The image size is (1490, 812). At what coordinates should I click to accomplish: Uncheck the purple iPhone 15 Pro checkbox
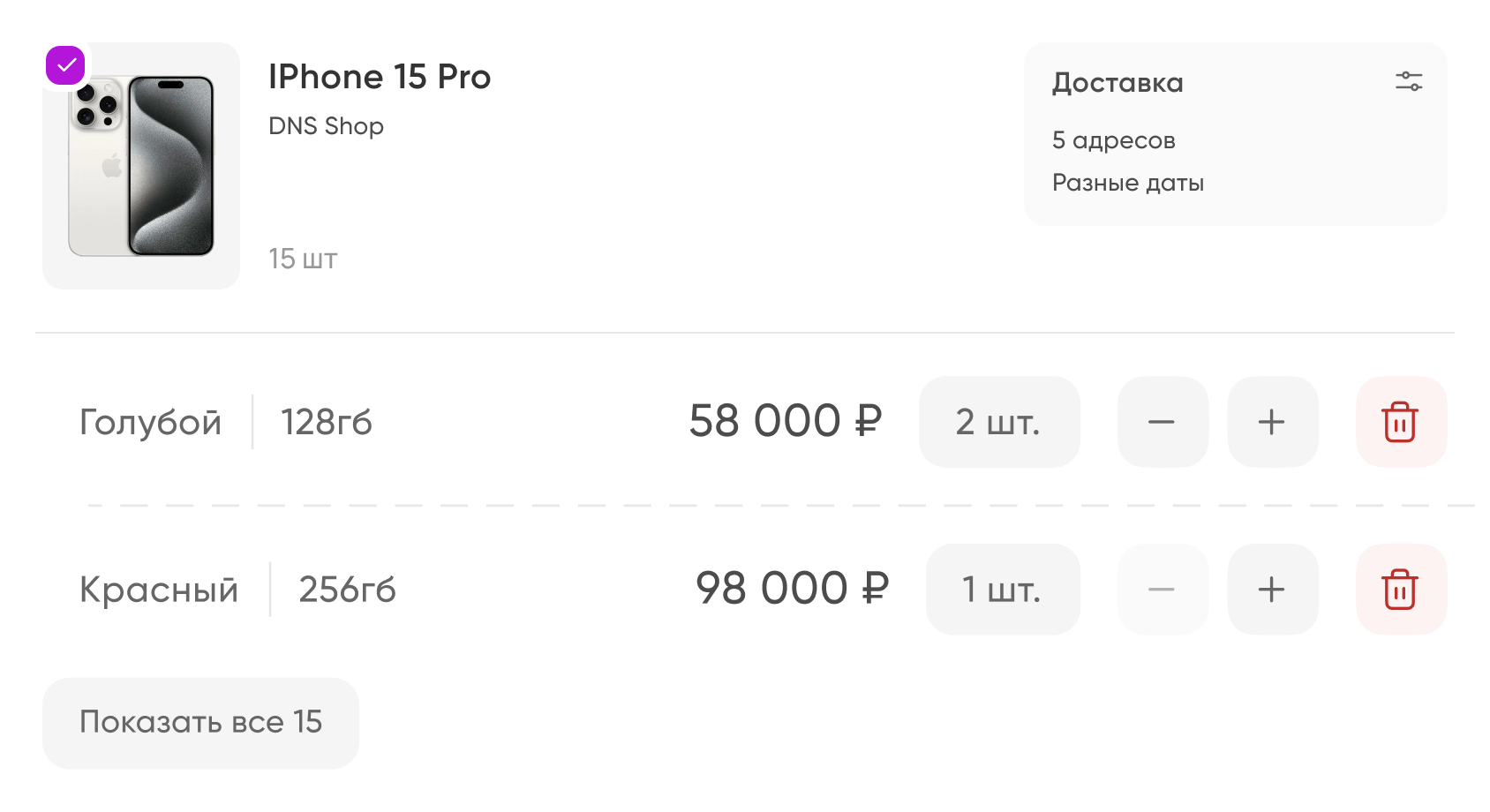[65, 65]
